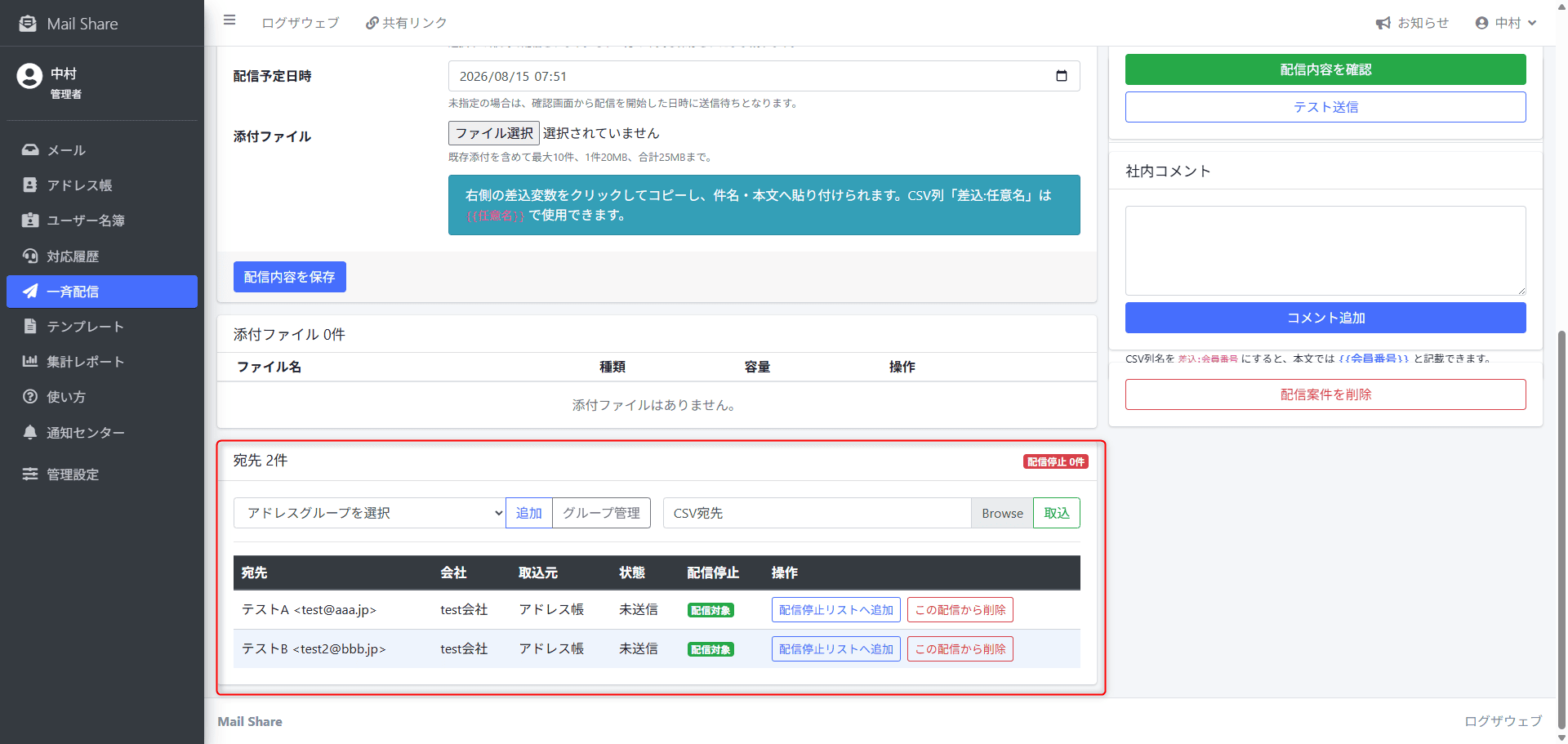Click the user circle icon beside 中村 in header

(x=1481, y=23)
